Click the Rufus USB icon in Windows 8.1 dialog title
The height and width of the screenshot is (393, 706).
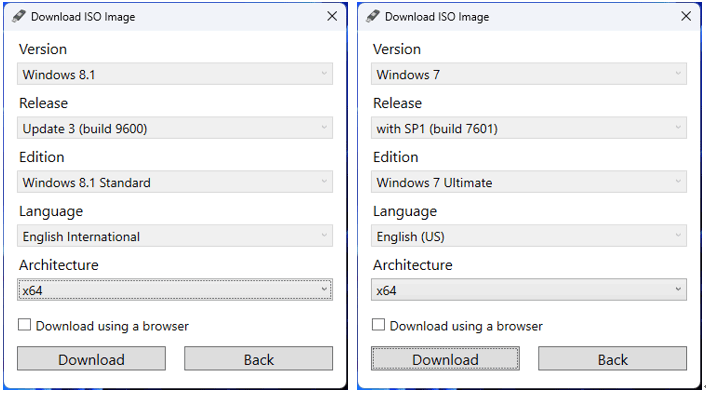(x=18, y=17)
